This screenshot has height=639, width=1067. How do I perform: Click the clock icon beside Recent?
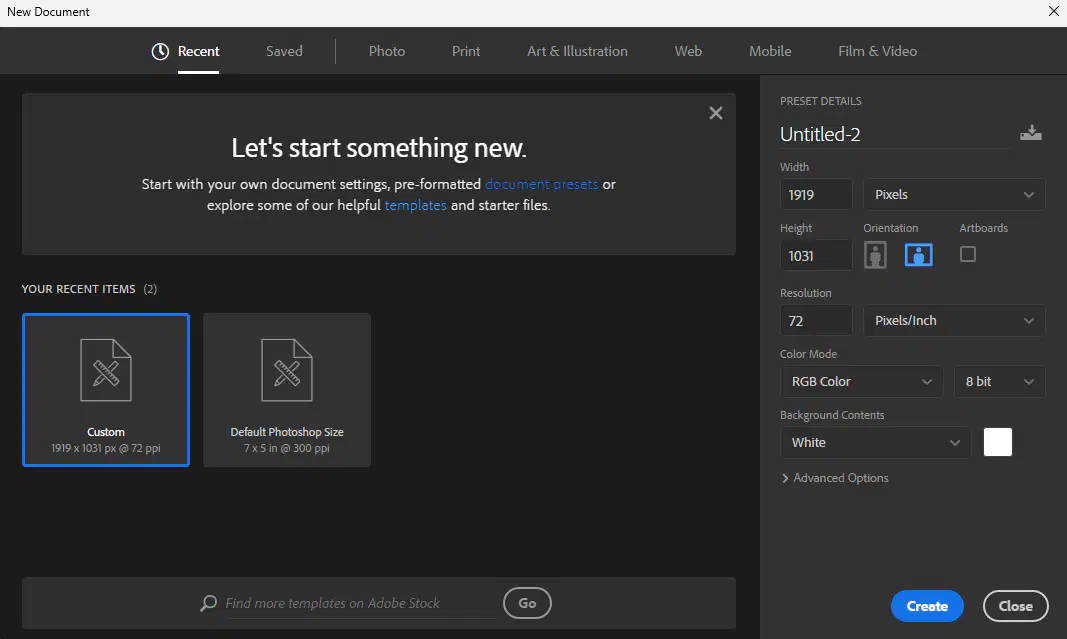click(x=160, y=51)
